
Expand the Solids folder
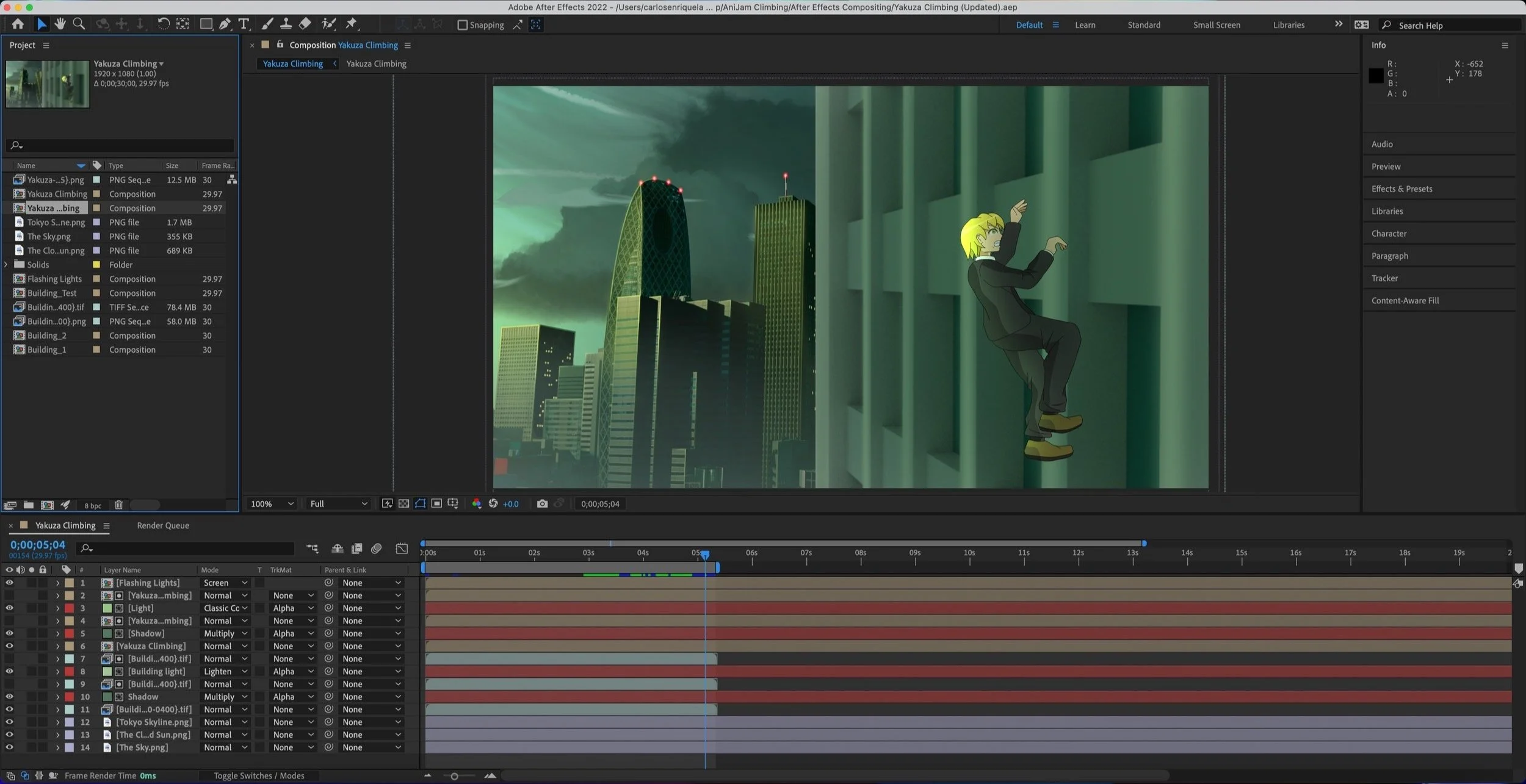click(6, 265)
